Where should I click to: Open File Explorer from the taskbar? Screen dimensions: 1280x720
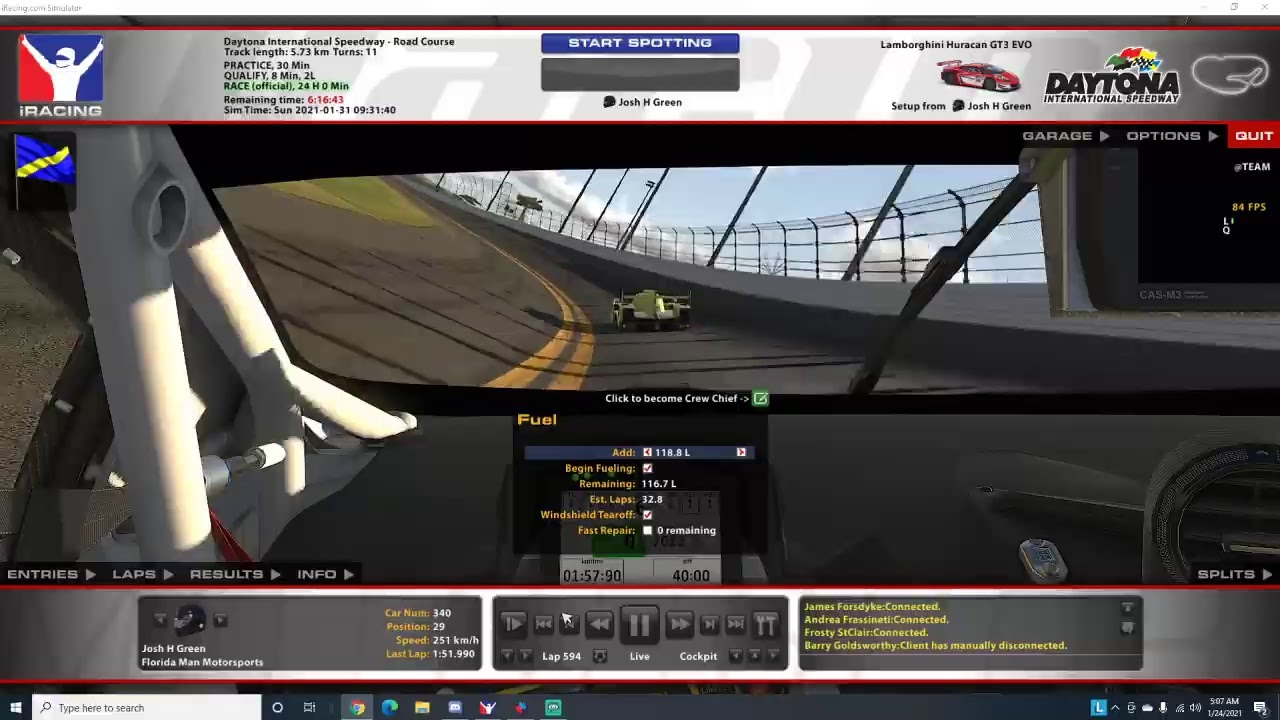click(422, 708)
